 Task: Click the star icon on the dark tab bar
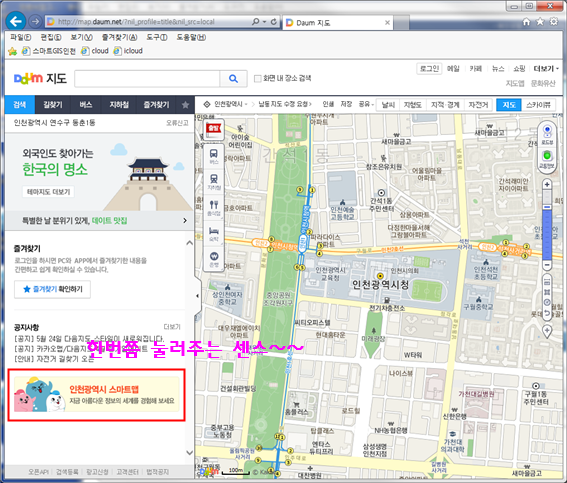pyautogui.click(x=185, y=105)
